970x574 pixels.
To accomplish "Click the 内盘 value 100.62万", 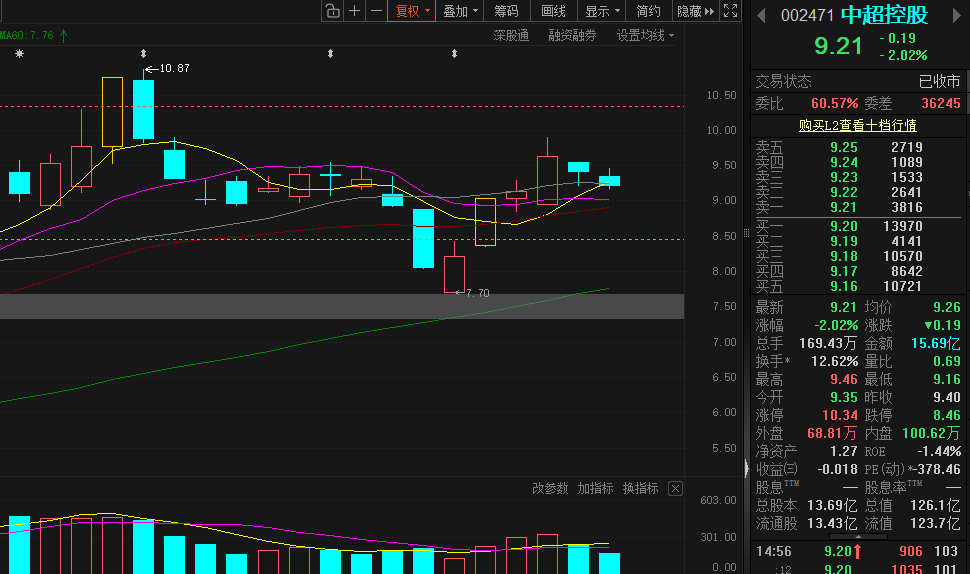I will [931, 433].
